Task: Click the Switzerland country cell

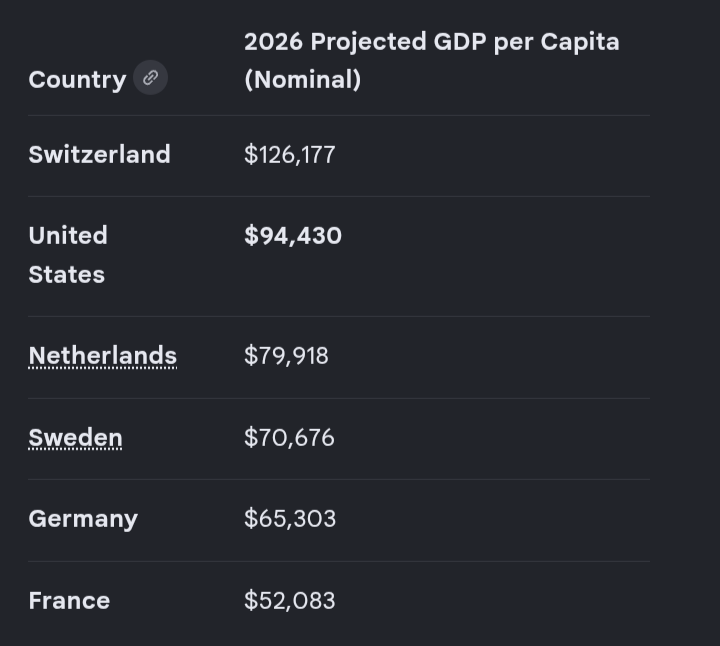Action: pyautogui.click(x=99, y=154)
